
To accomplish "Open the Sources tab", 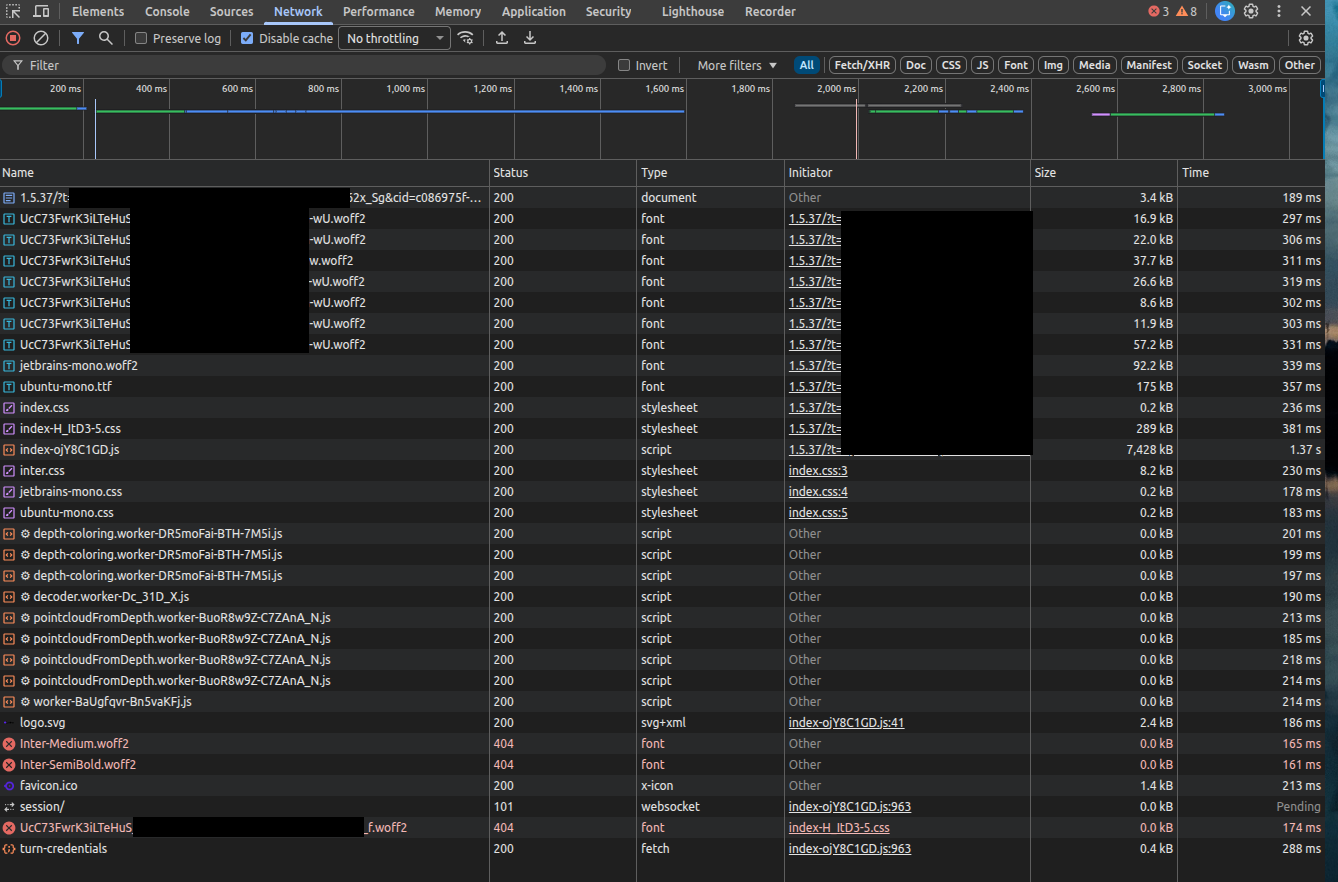I will [x=231, y=11].
